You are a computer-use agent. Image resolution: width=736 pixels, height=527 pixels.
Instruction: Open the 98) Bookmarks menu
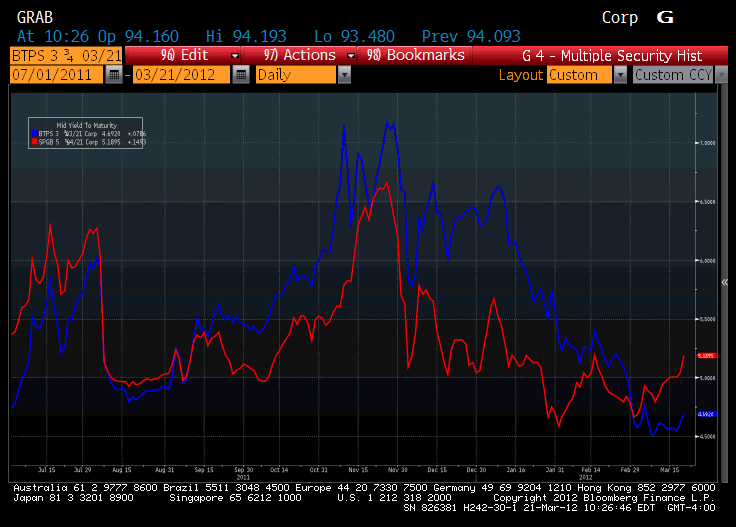pyautogui.click(x=415, y=55)
